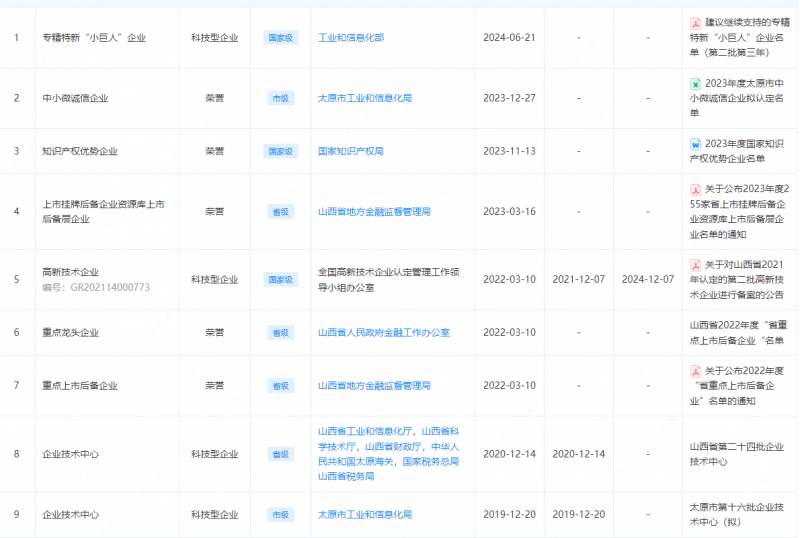Click 省级 tag in 重点龙头企业 row
Image resolution: width=800 pixels, height=538 pixels.
click(x=280, y=332)
